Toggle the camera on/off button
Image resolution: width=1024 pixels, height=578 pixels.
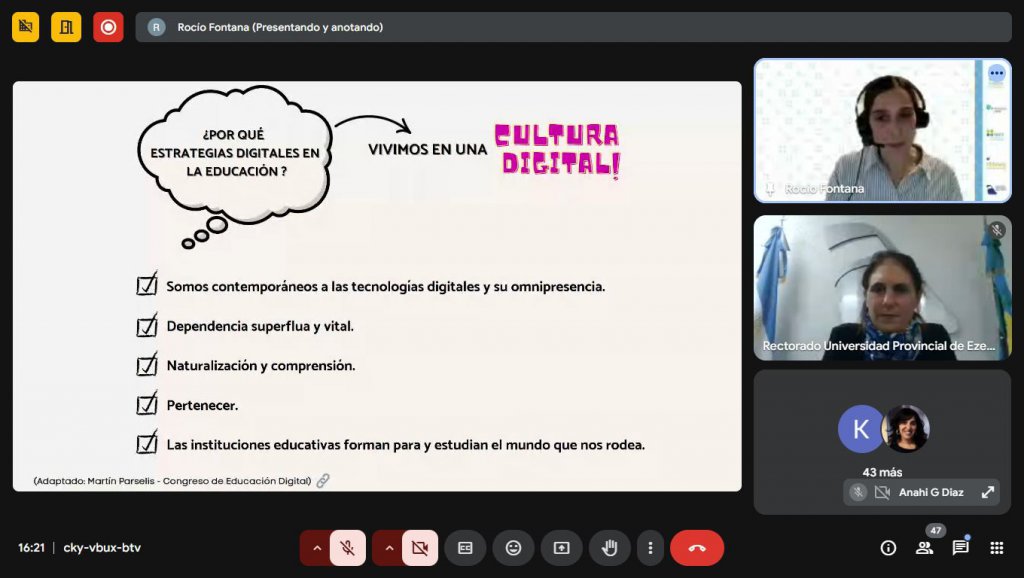(x=420, y=548)
